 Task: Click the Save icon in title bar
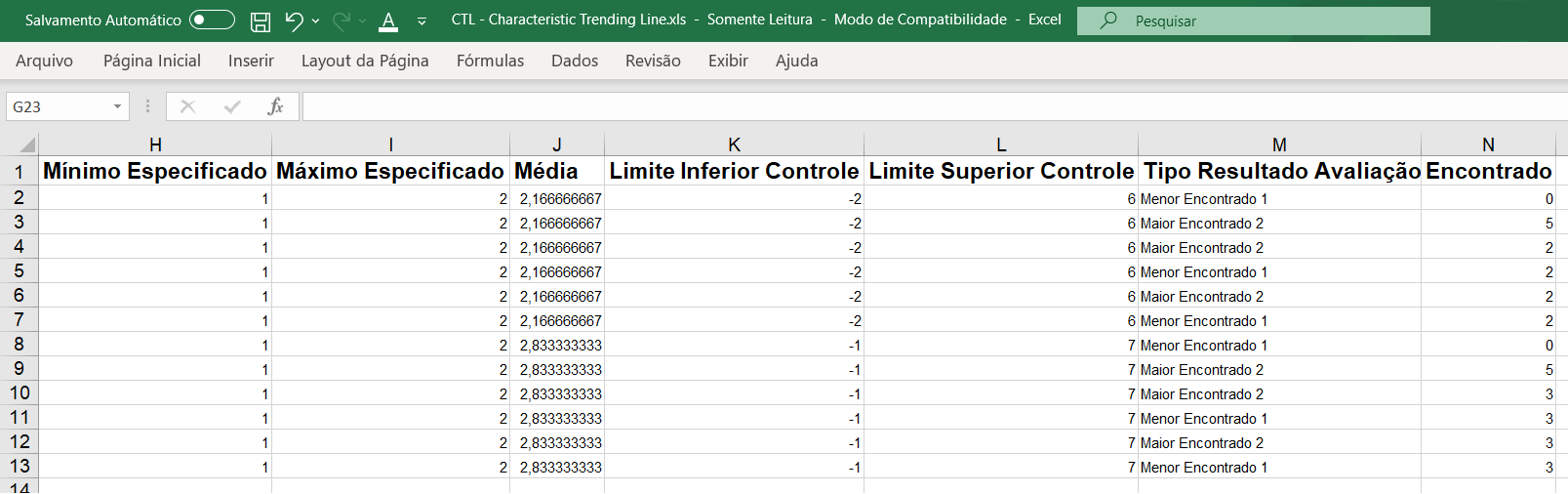click(x=261, y=21)
